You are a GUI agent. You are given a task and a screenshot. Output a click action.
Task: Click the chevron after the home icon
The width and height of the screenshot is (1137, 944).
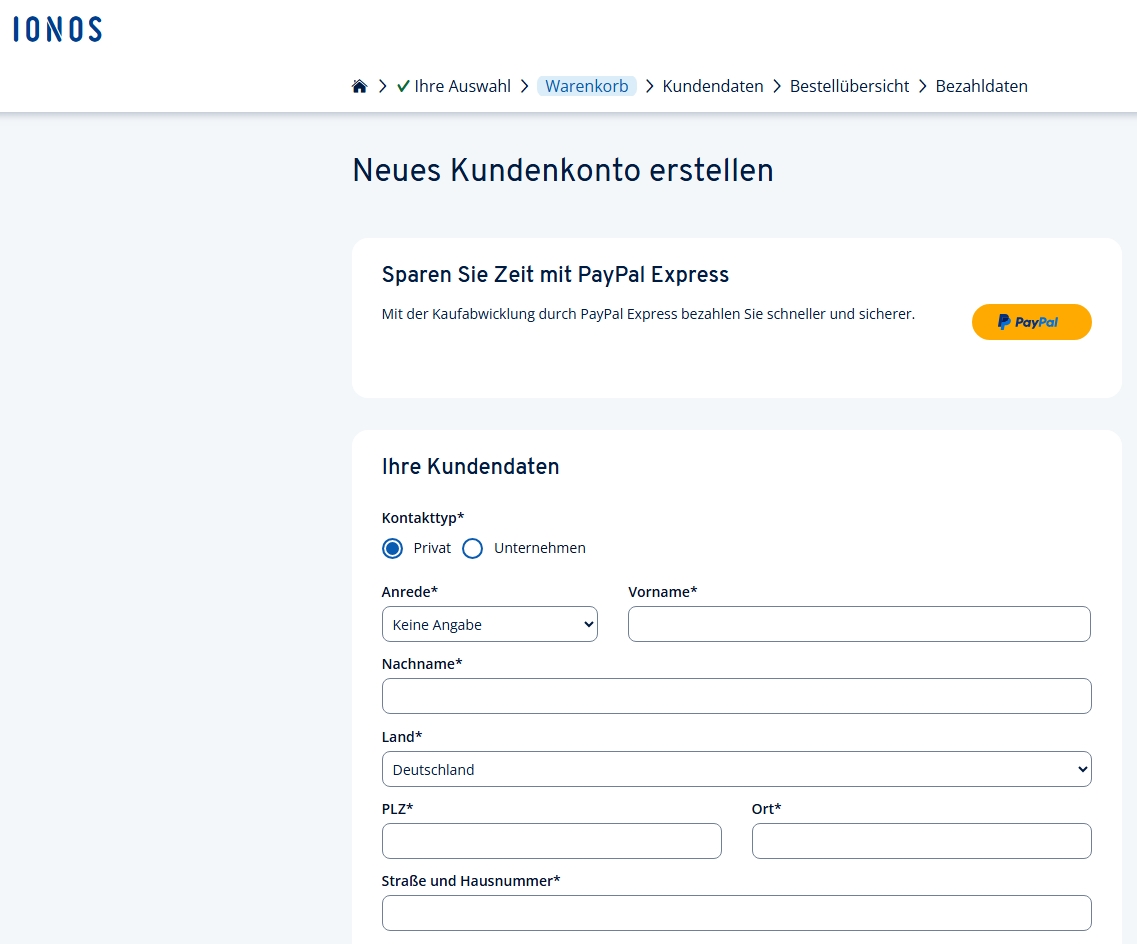(x=383, y=86)
